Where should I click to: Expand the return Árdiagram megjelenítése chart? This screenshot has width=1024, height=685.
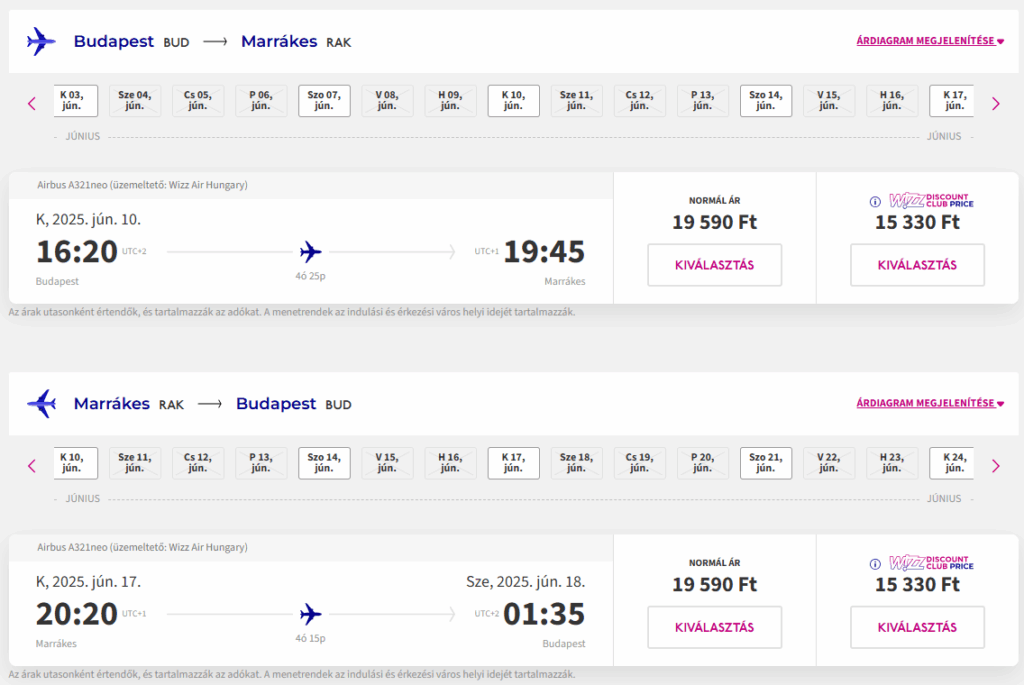click(930, 403)
